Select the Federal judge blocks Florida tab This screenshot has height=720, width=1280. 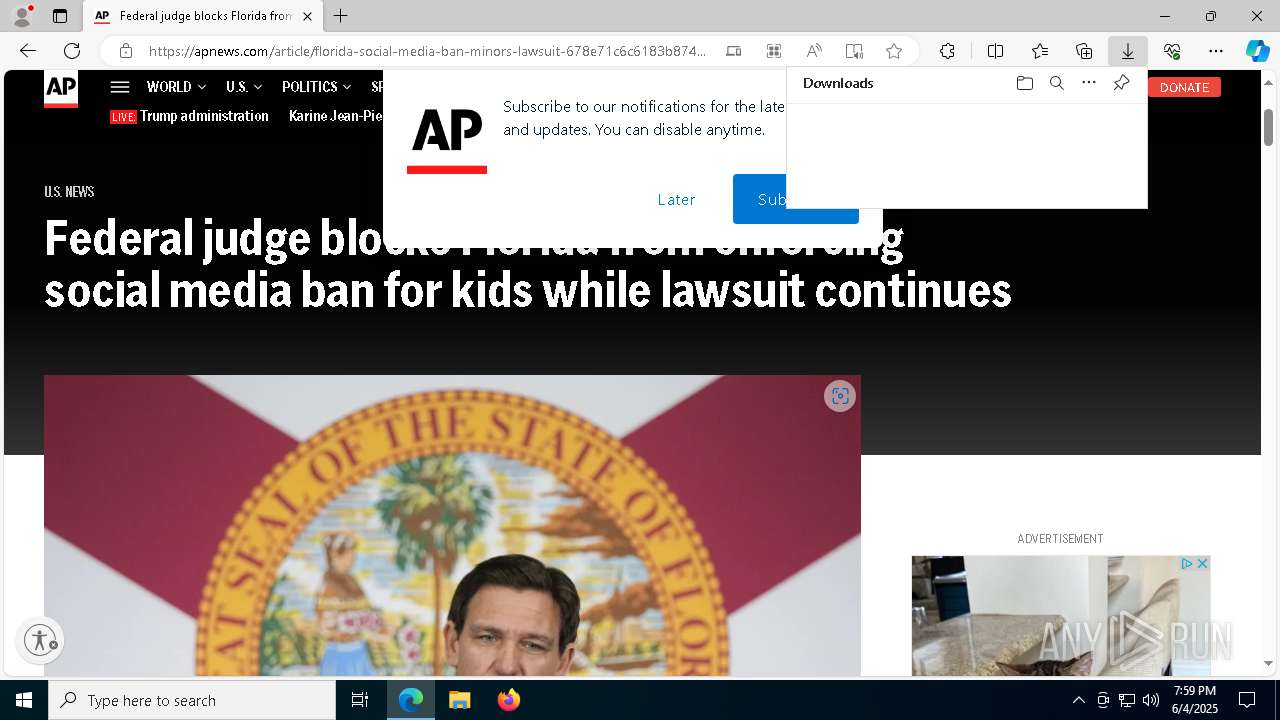[x=202, y=16]
